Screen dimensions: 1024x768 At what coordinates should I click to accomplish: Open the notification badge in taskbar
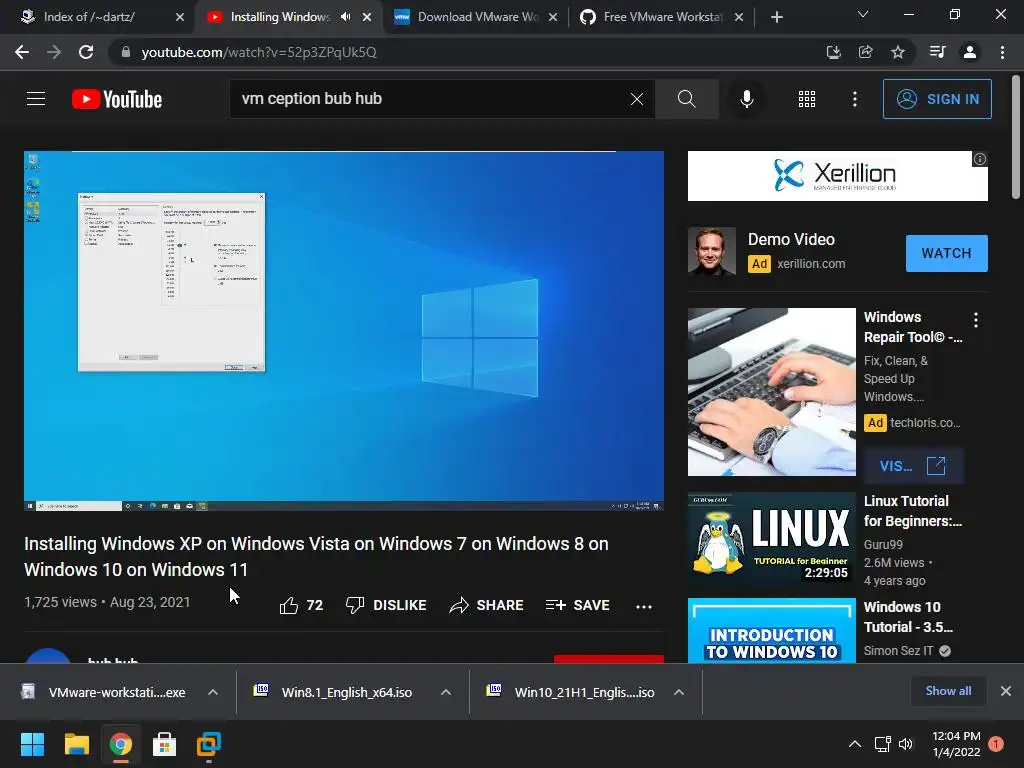(x=996, y=744)
